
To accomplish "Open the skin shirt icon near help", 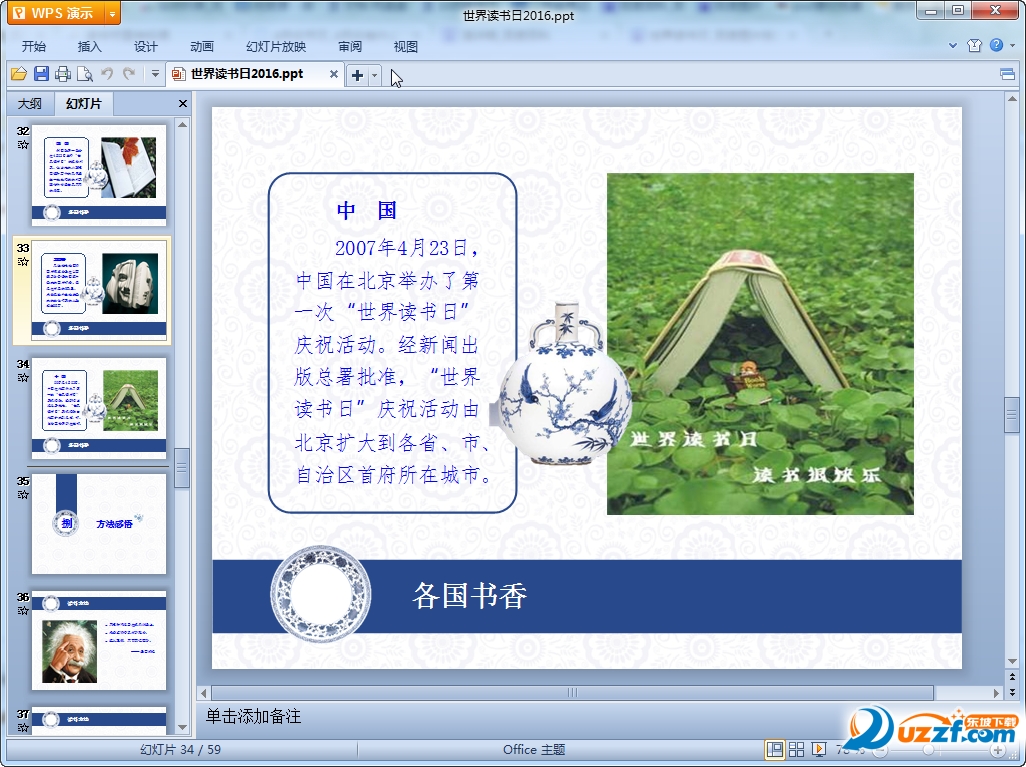I will pos(974,45).
